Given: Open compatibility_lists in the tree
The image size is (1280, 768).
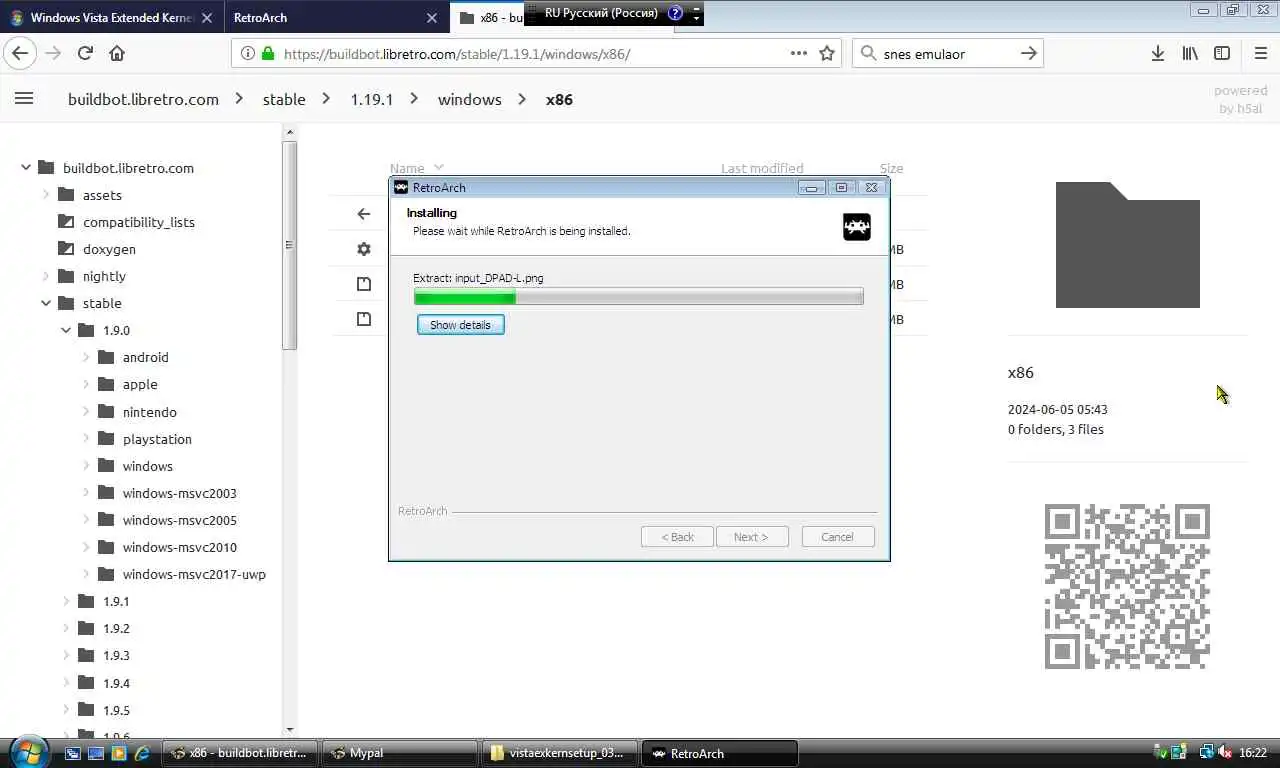Looking at the screenshot, I should (x=139, y=222).
